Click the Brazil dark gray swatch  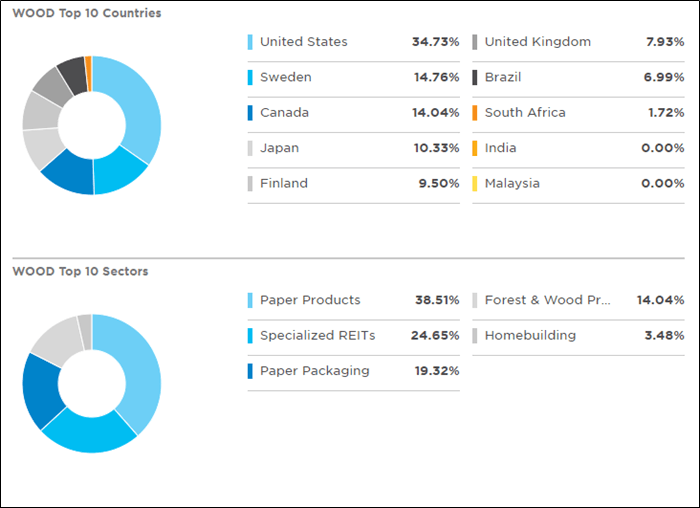pos(474,77)
